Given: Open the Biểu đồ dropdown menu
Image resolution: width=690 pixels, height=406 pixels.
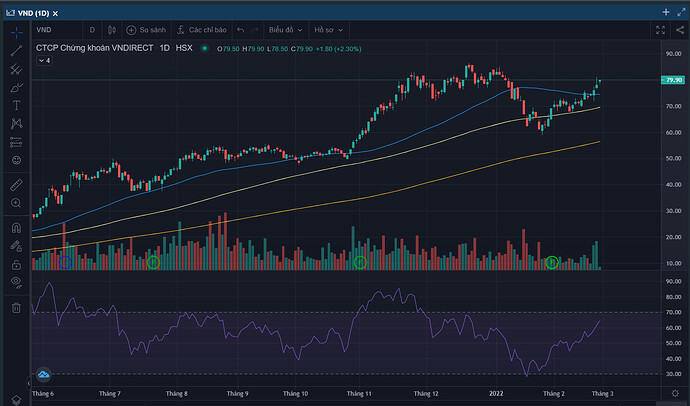Looking at the screenshot, I should (286, 30).
